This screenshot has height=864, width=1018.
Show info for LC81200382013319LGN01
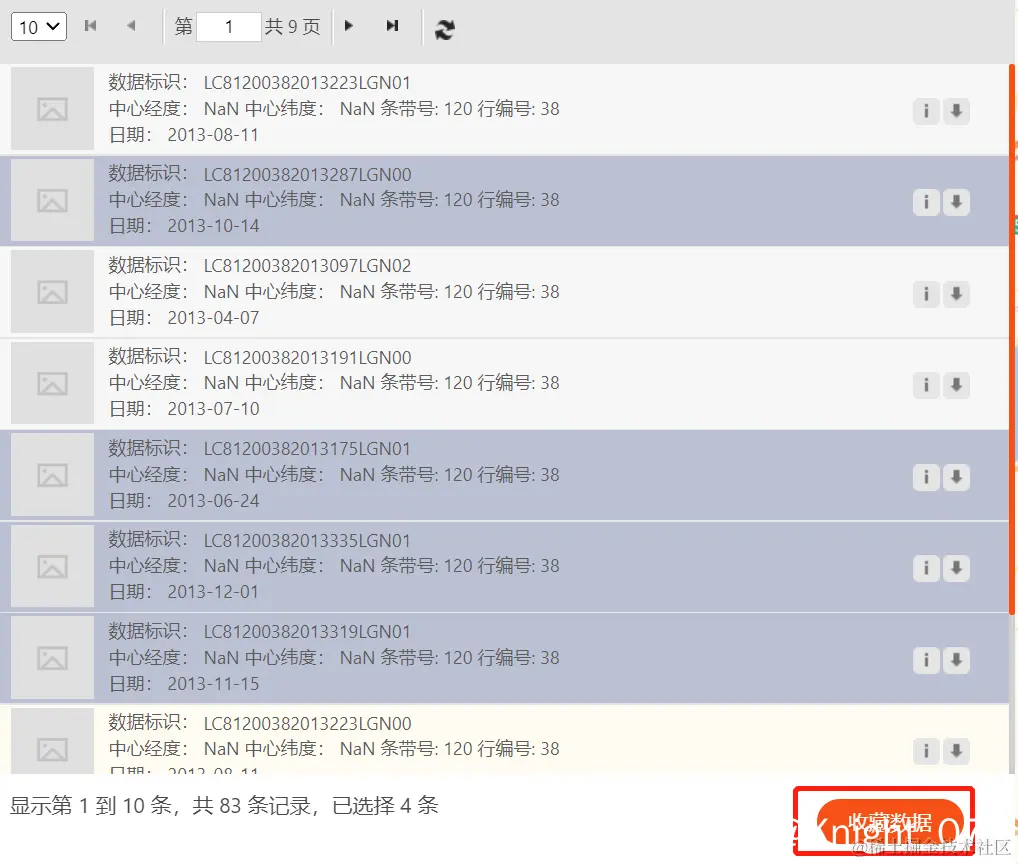926,660
